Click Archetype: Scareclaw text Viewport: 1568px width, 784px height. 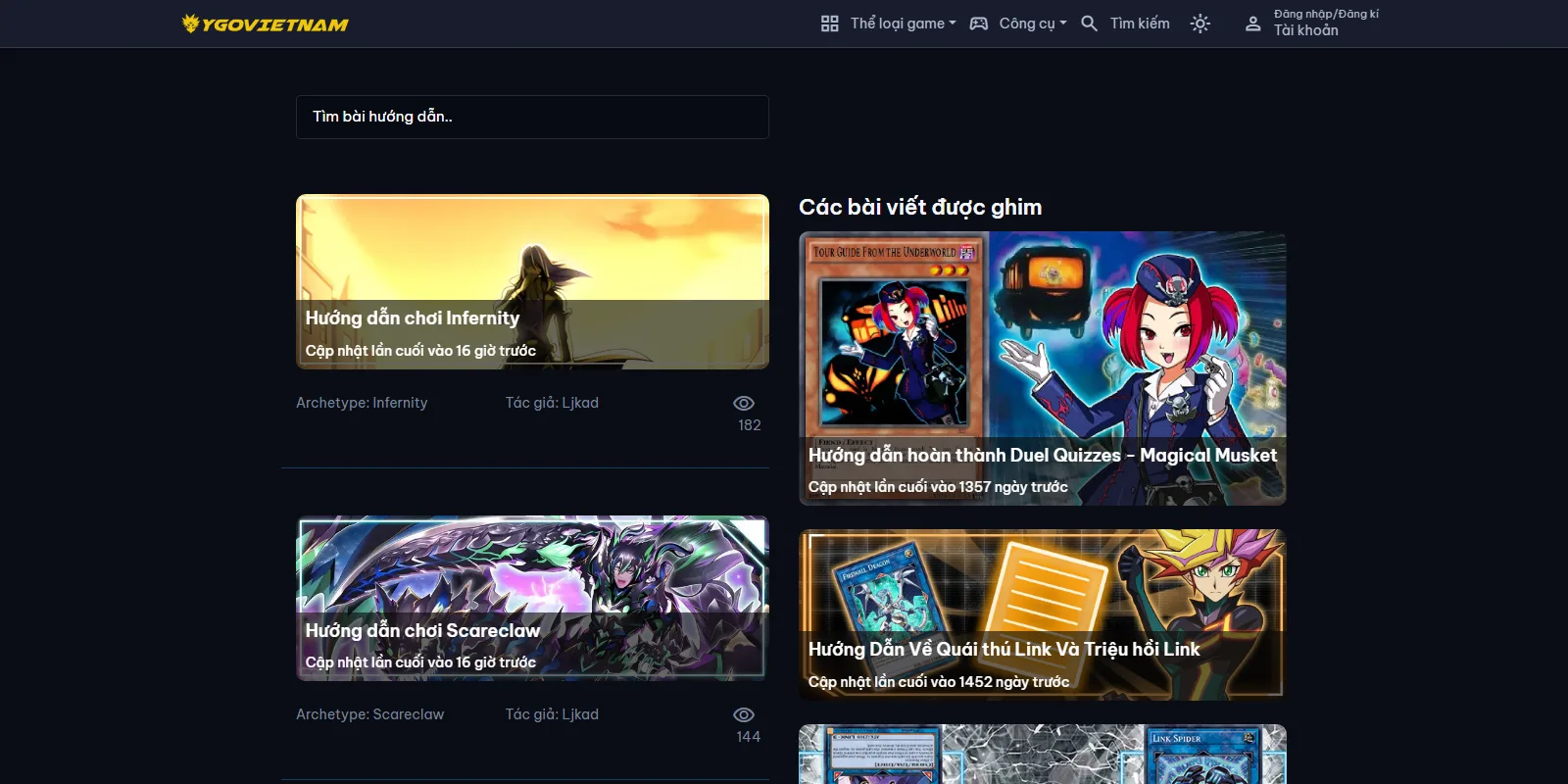coord(370,714)
